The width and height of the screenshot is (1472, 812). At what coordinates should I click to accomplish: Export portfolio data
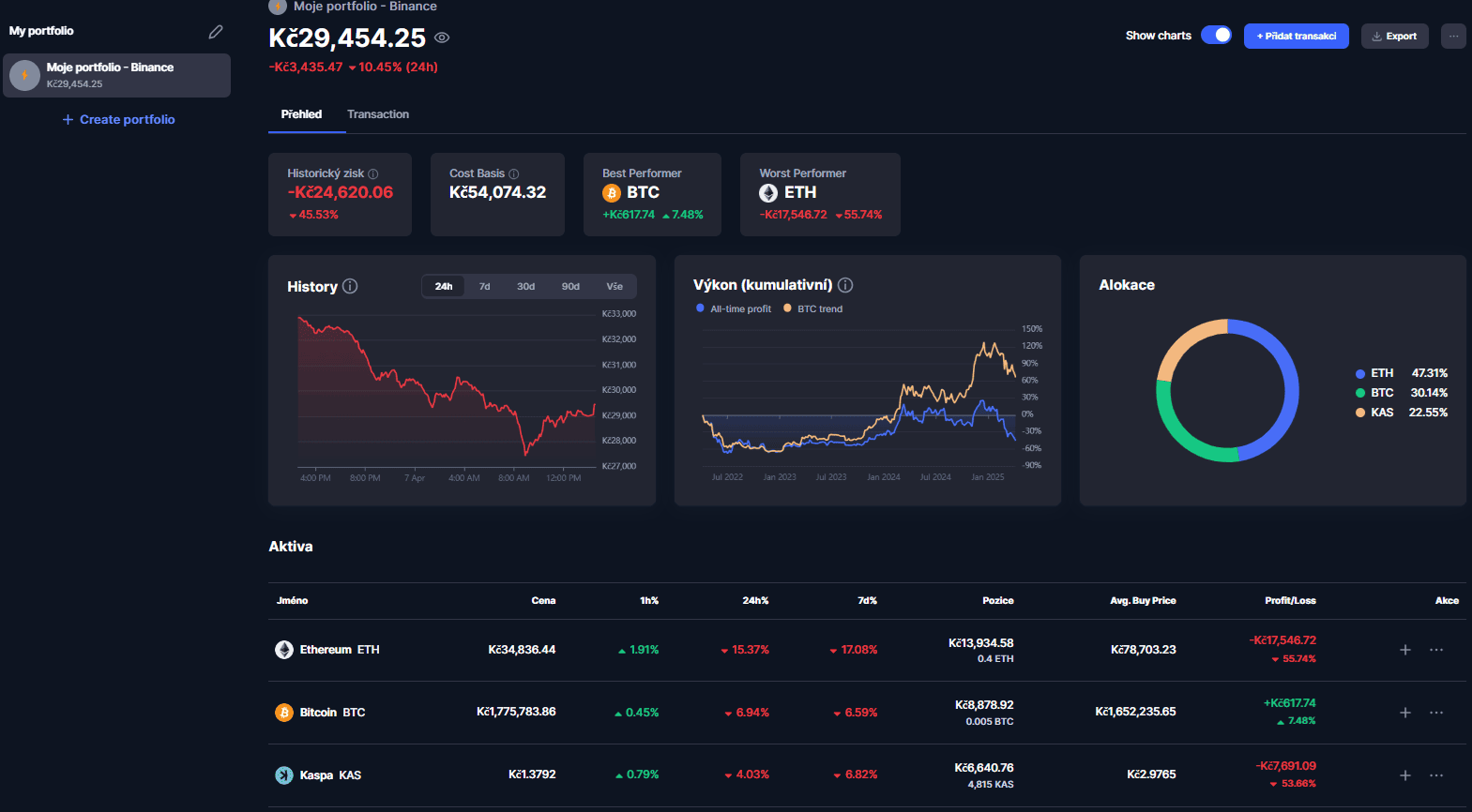[x=1394, y=37]
